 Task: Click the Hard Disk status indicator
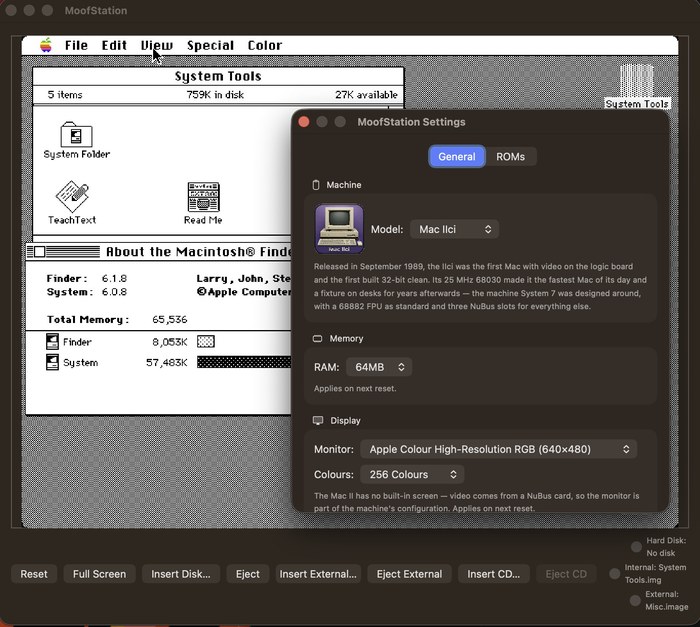pos(636,547)
